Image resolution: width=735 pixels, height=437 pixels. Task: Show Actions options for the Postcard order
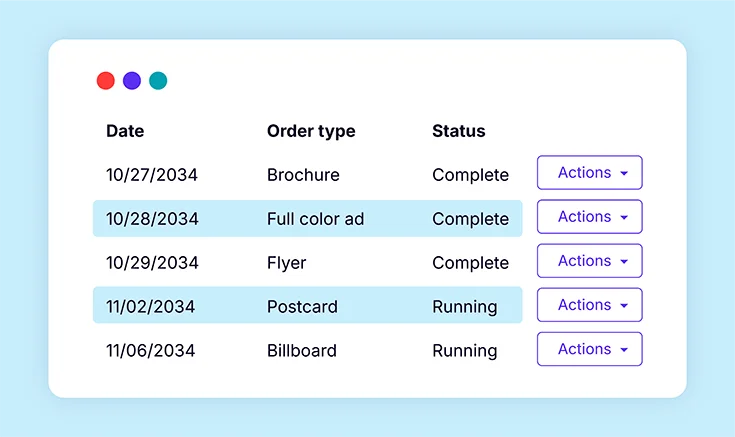click(x=589, y=305)
